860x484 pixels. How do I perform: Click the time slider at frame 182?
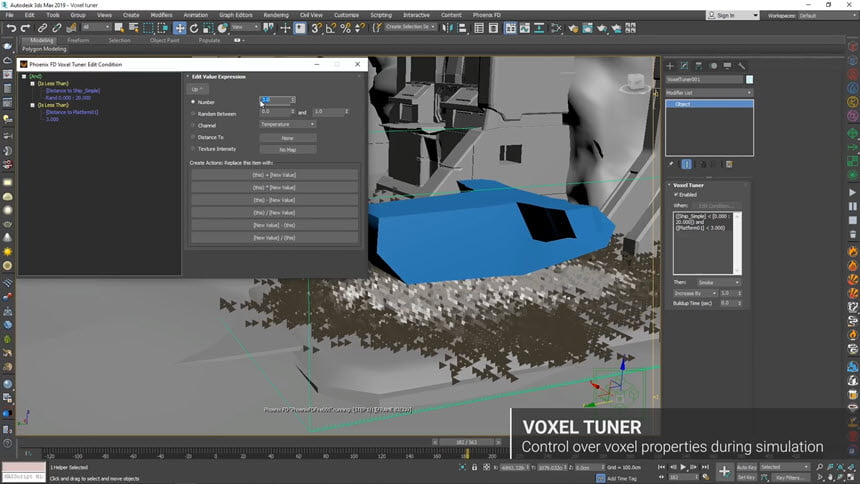click(x=467, y=442)
